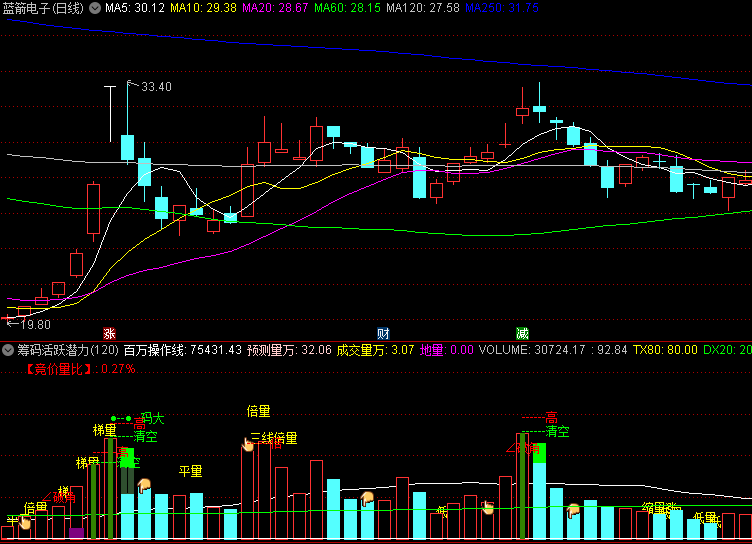Click the 19.80 low price label
Viewport: 752px width, 544px height.
[35, 325]
